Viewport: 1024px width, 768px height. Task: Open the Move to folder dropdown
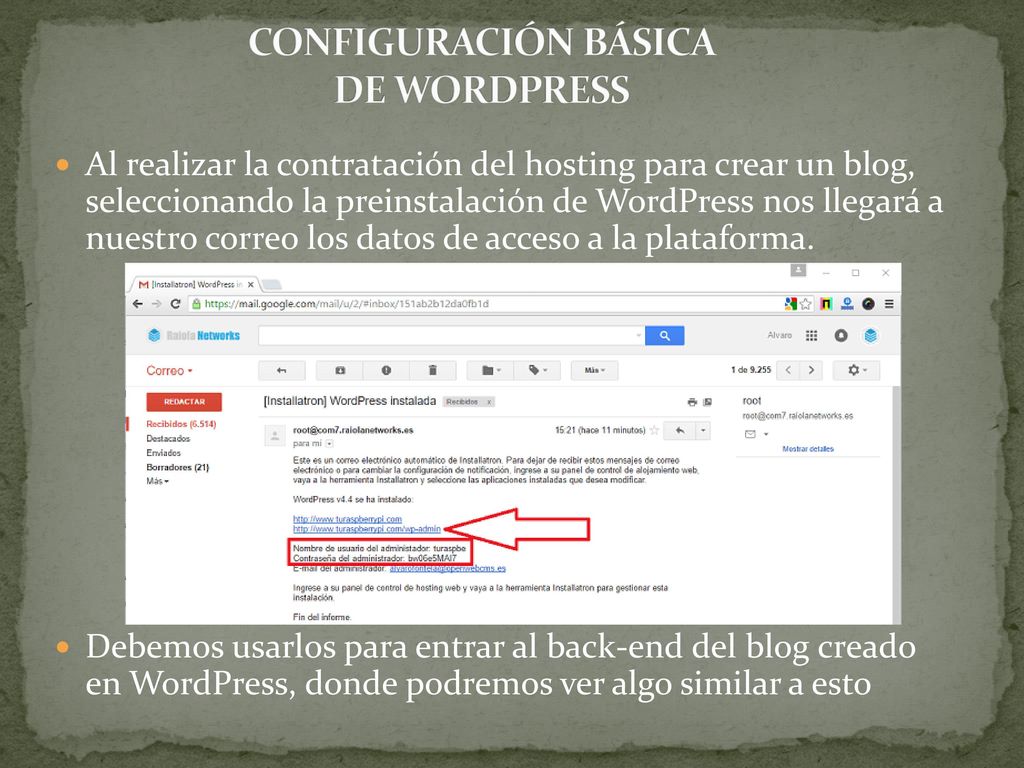490,370
